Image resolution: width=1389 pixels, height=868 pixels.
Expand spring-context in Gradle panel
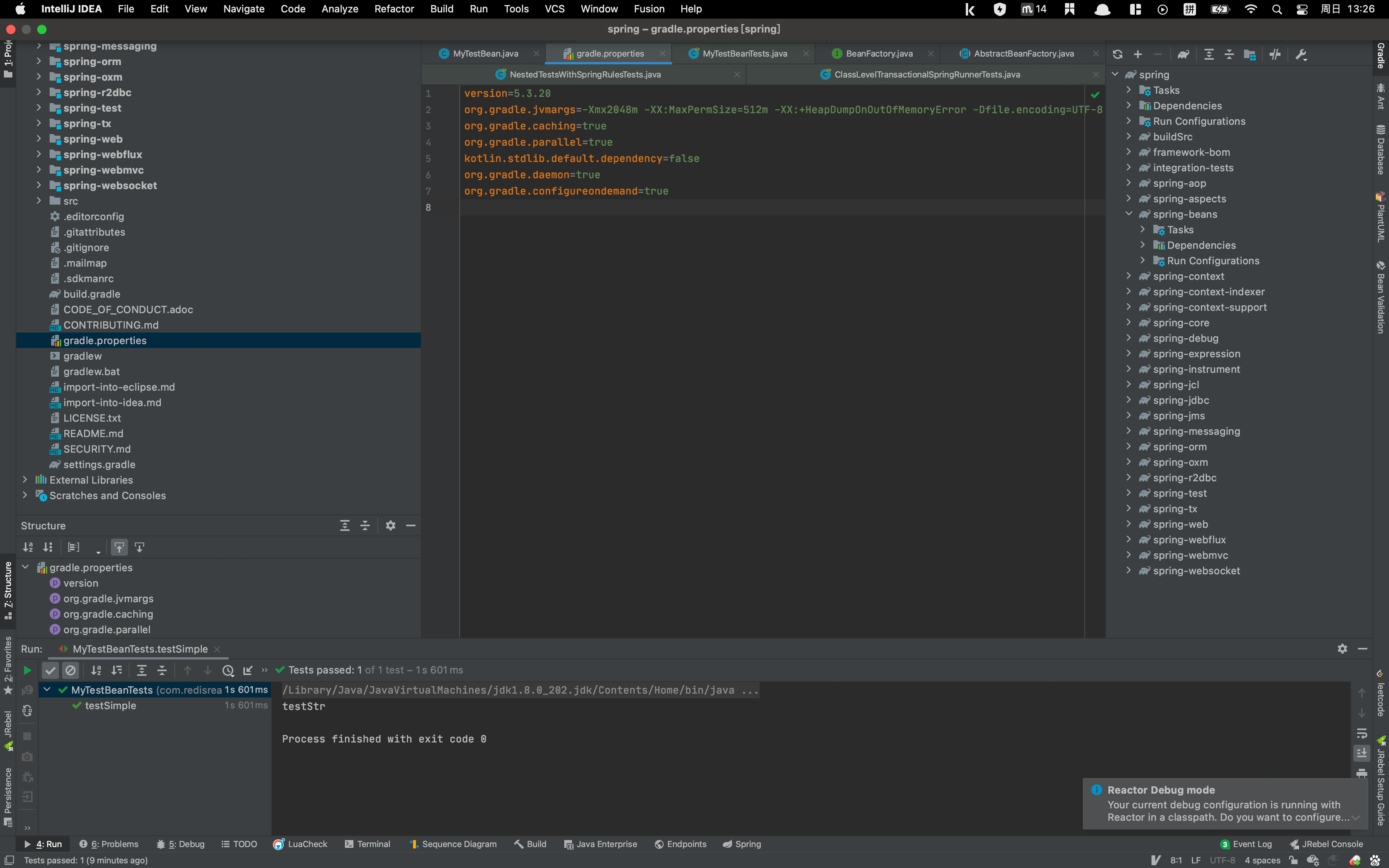[1129, 276]
